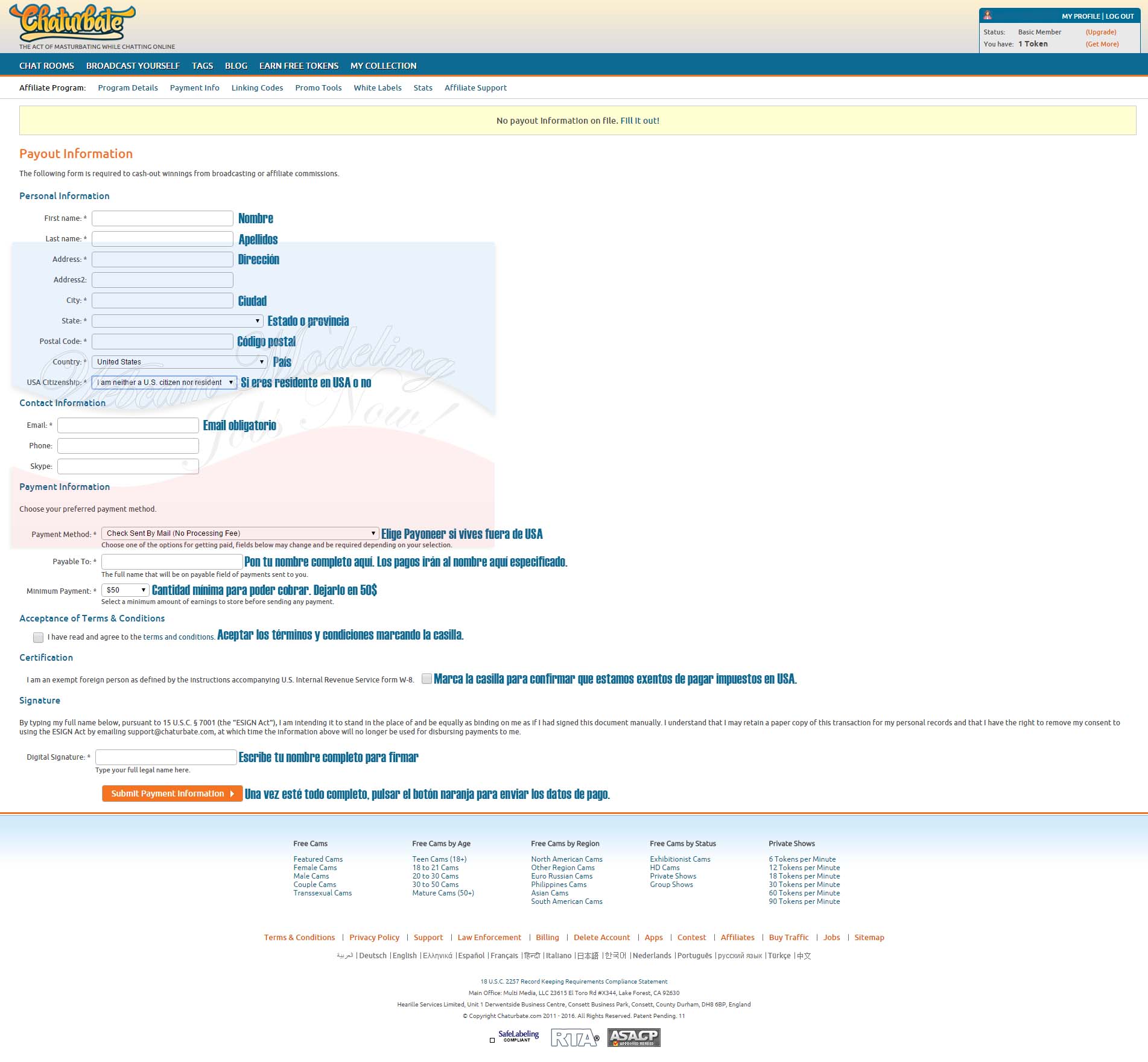Screen dimensions: 1148x1062
Task: Open the Payment Method dropdown
Action: [240, 533]
